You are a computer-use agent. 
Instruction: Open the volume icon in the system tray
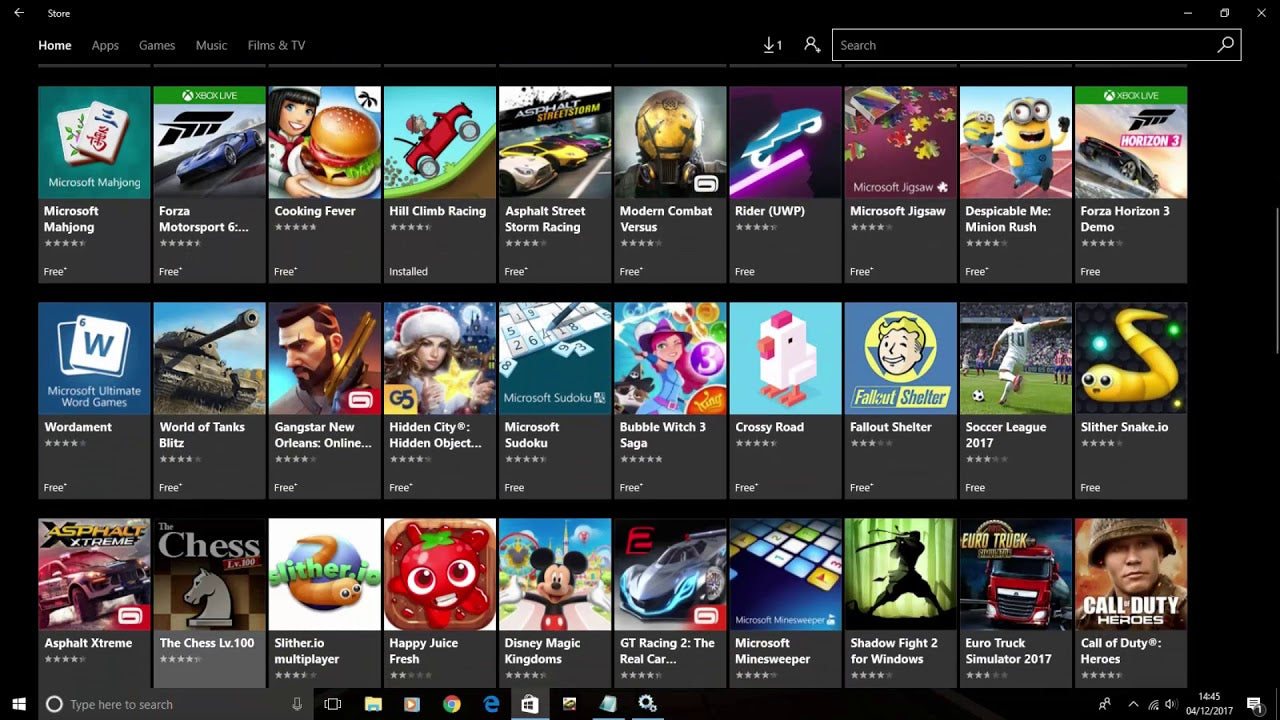(1170, 704)
